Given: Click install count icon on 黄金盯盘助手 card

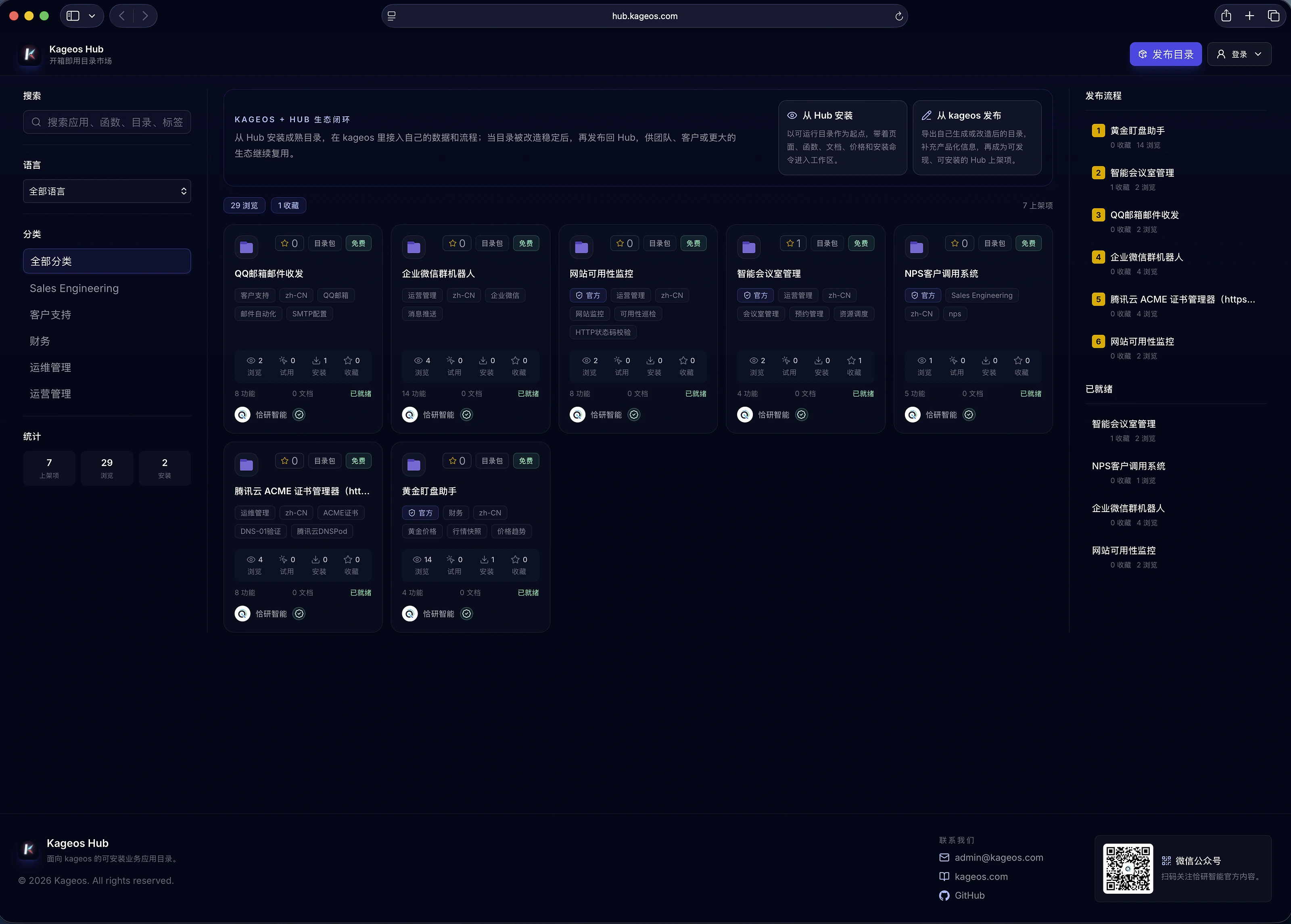Looking at the screenshot, I should tap(484, 560).
